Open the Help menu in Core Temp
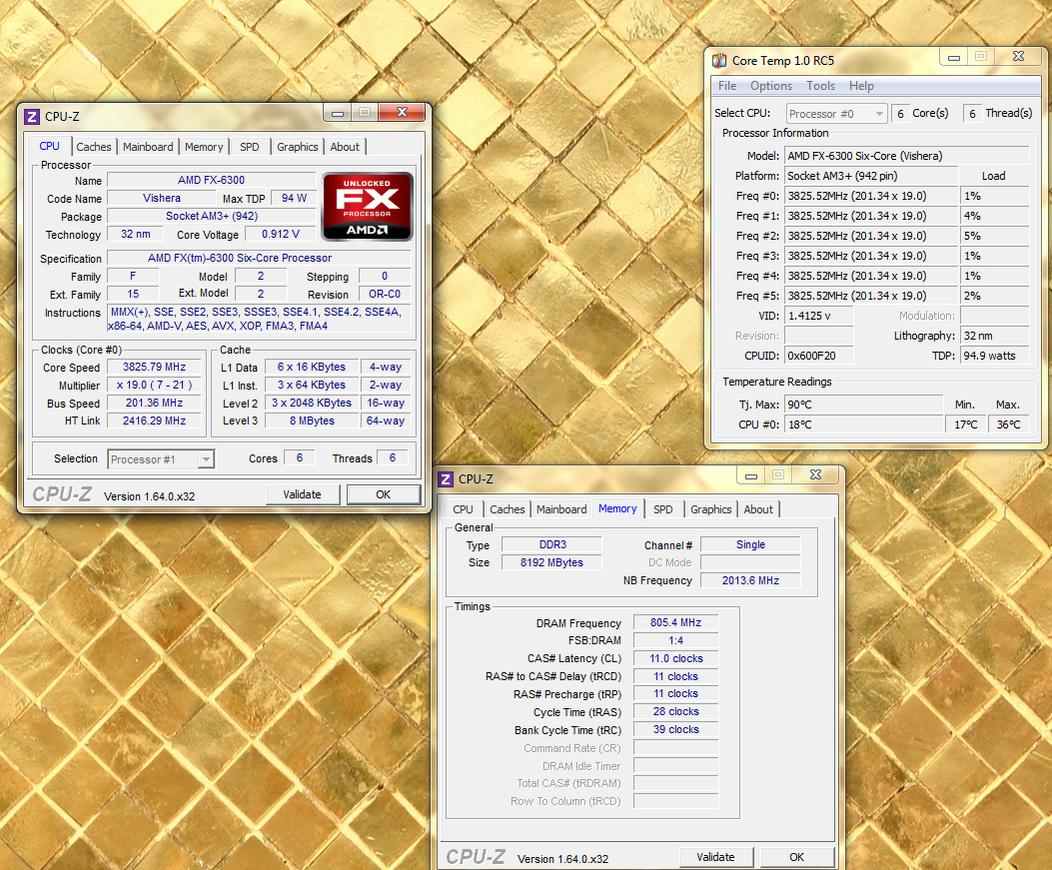 [861, 86]
